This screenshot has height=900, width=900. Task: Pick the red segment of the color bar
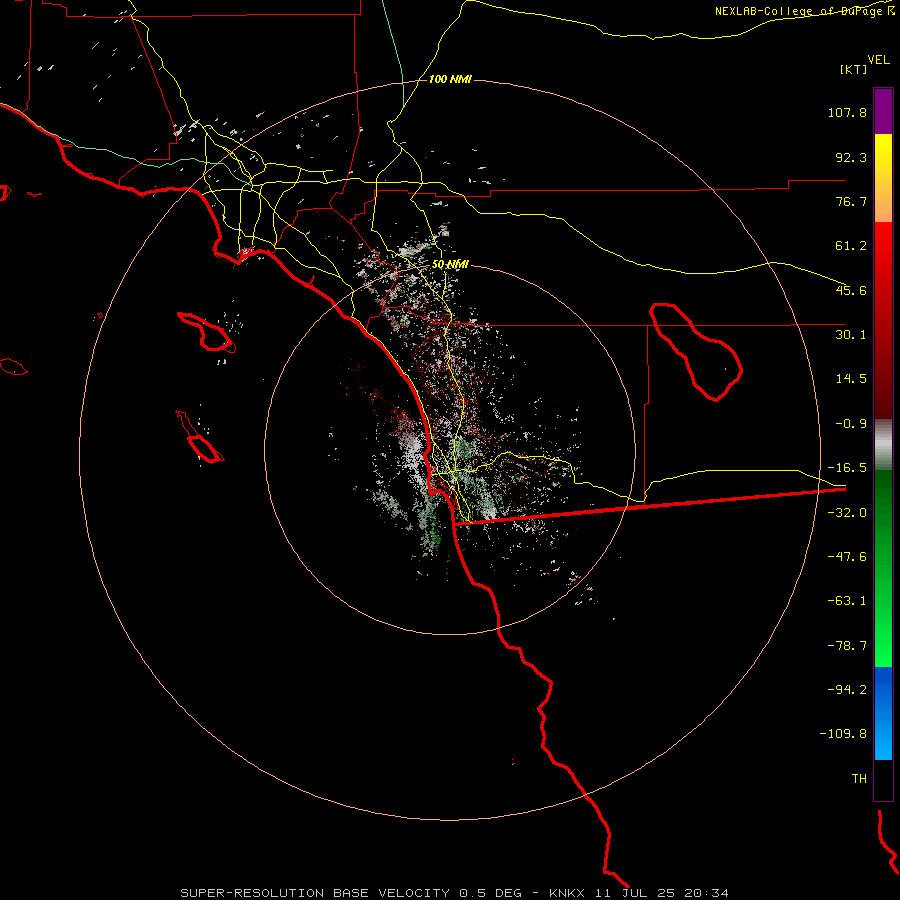[x=883, y=320]
